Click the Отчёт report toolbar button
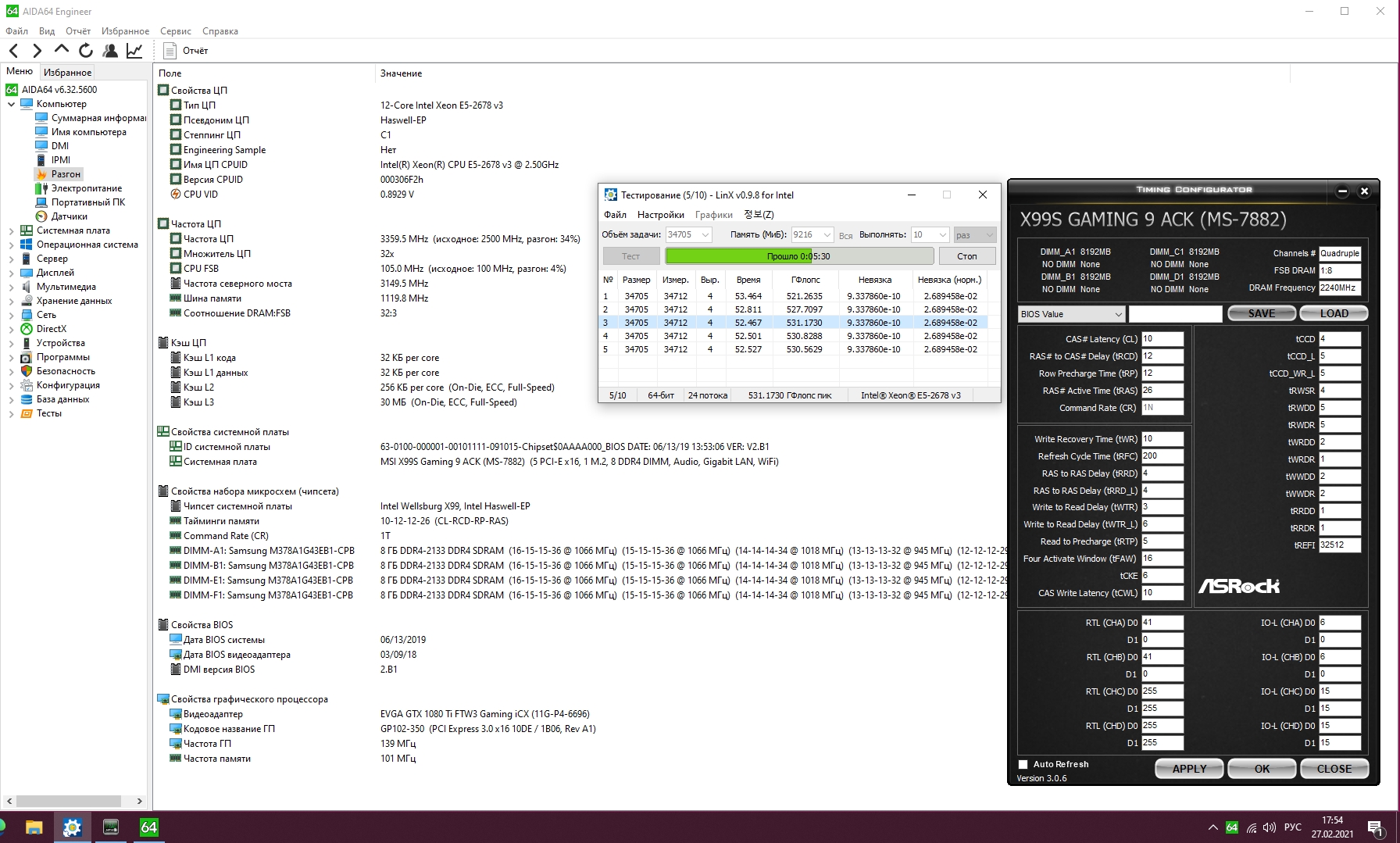The height and width of the screenshot is (843, 1400). 186,51
